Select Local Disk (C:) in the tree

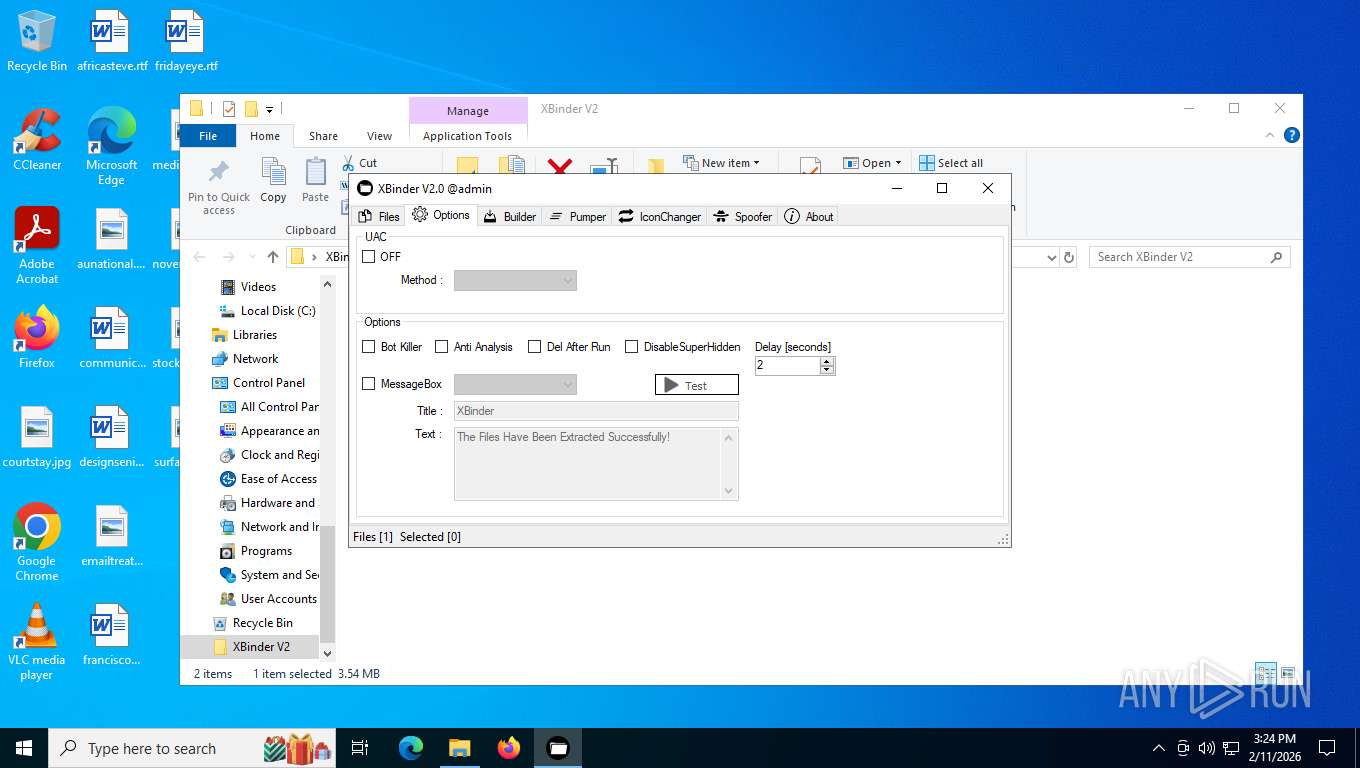pyautogui.click(x=278, y=311)
